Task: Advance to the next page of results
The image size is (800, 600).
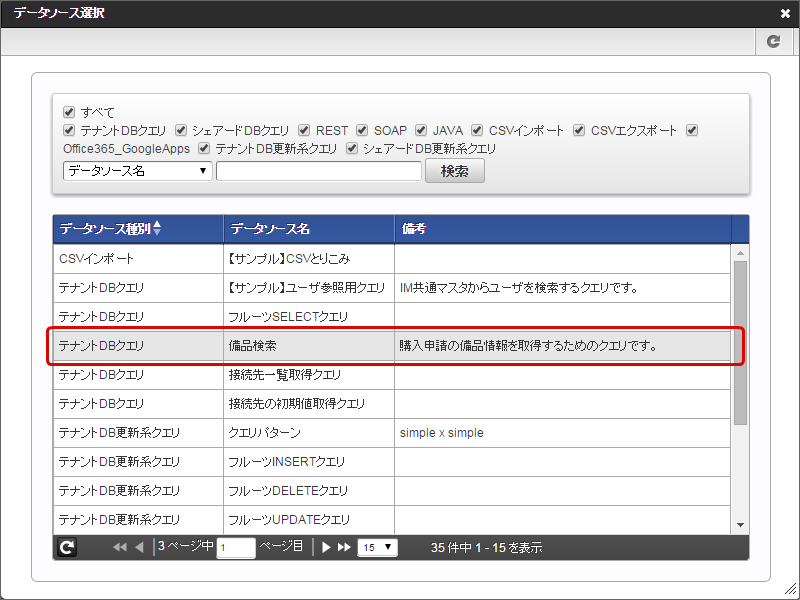Action: [x=326, y=548]
